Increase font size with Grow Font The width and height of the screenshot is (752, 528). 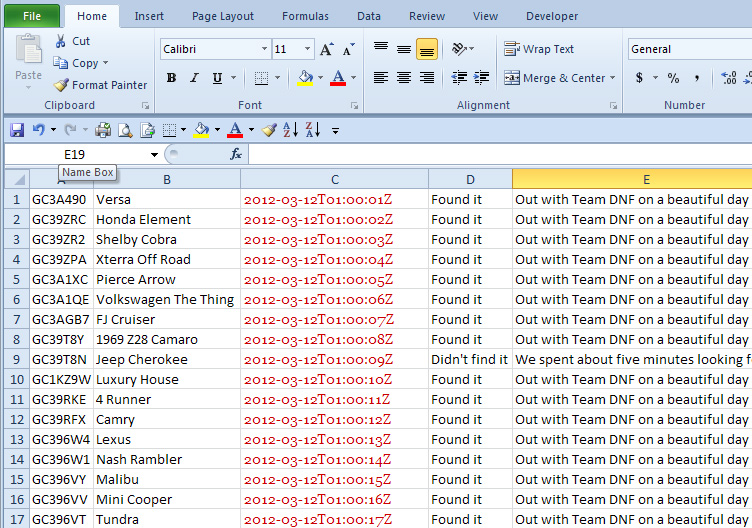point(327,49)
